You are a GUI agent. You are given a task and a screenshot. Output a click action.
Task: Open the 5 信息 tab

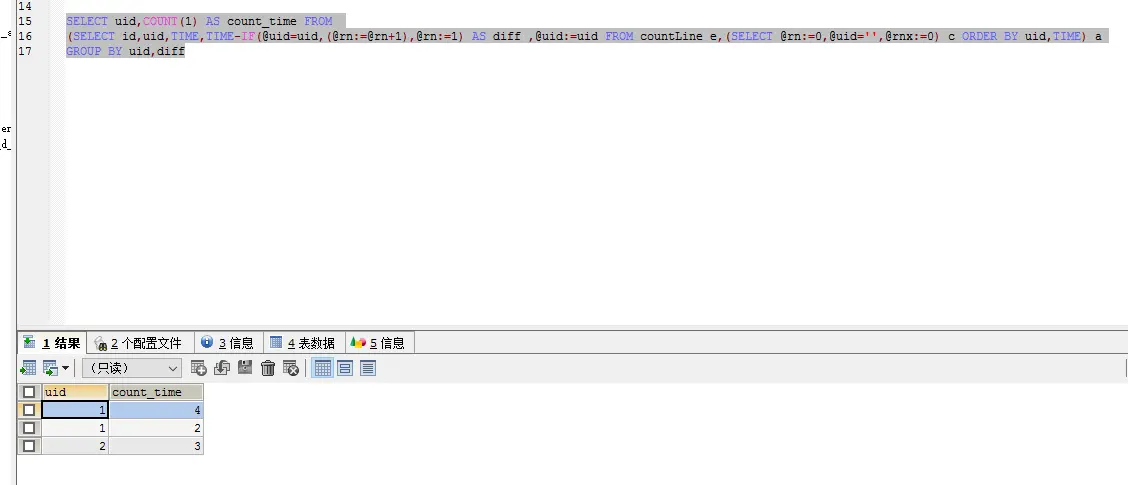pos(379,343)
